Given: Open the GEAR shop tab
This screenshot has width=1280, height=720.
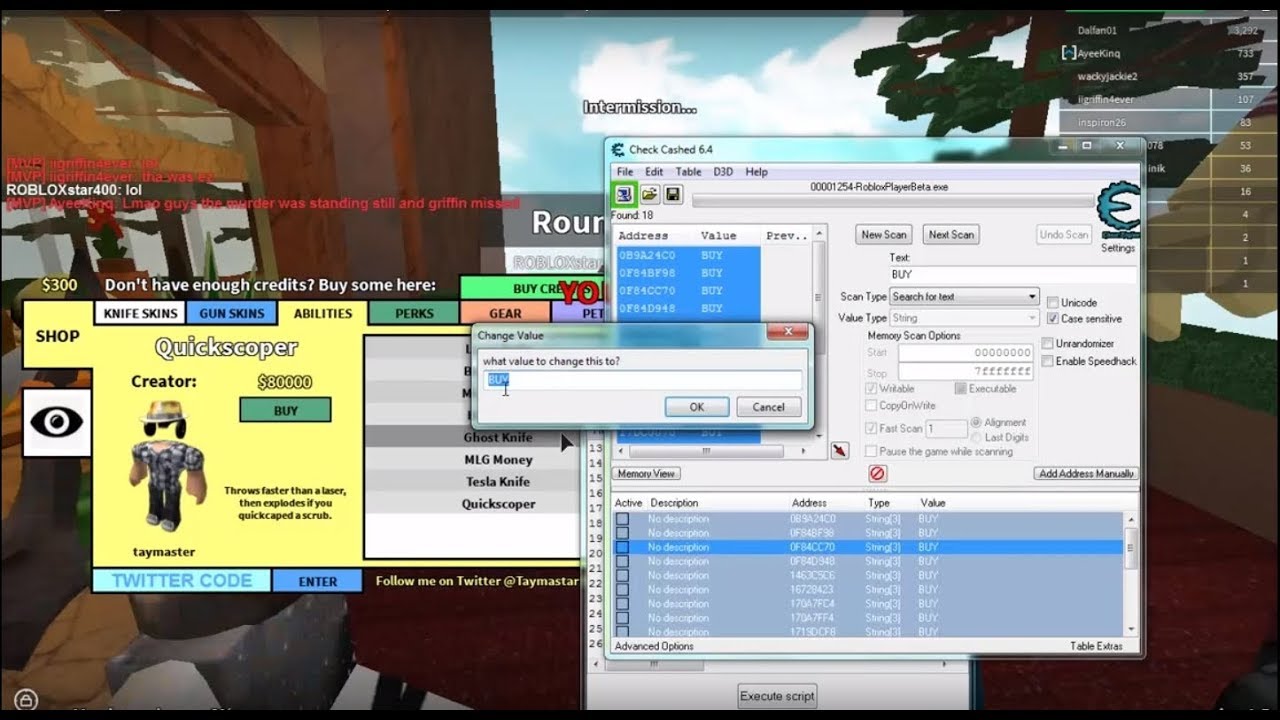Looking at the screenshot, I should tap(505, 313).
